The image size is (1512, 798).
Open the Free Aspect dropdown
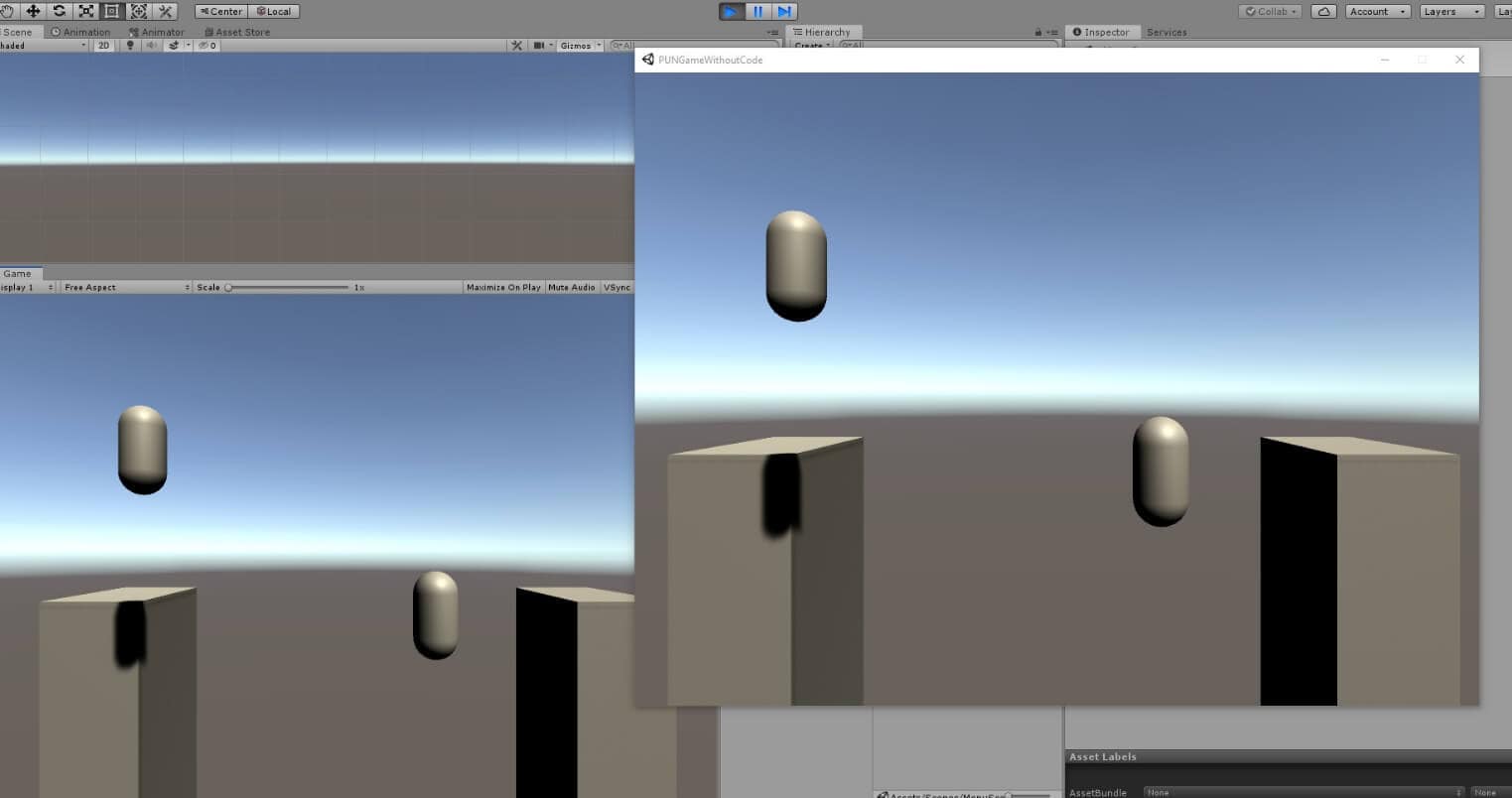[x=126, y=288]
